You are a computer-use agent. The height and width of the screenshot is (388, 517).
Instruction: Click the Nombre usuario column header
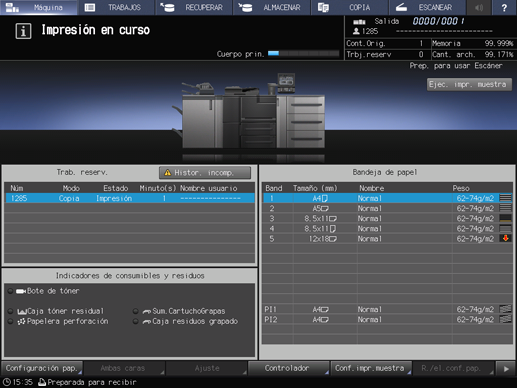[x=209, y=188]
